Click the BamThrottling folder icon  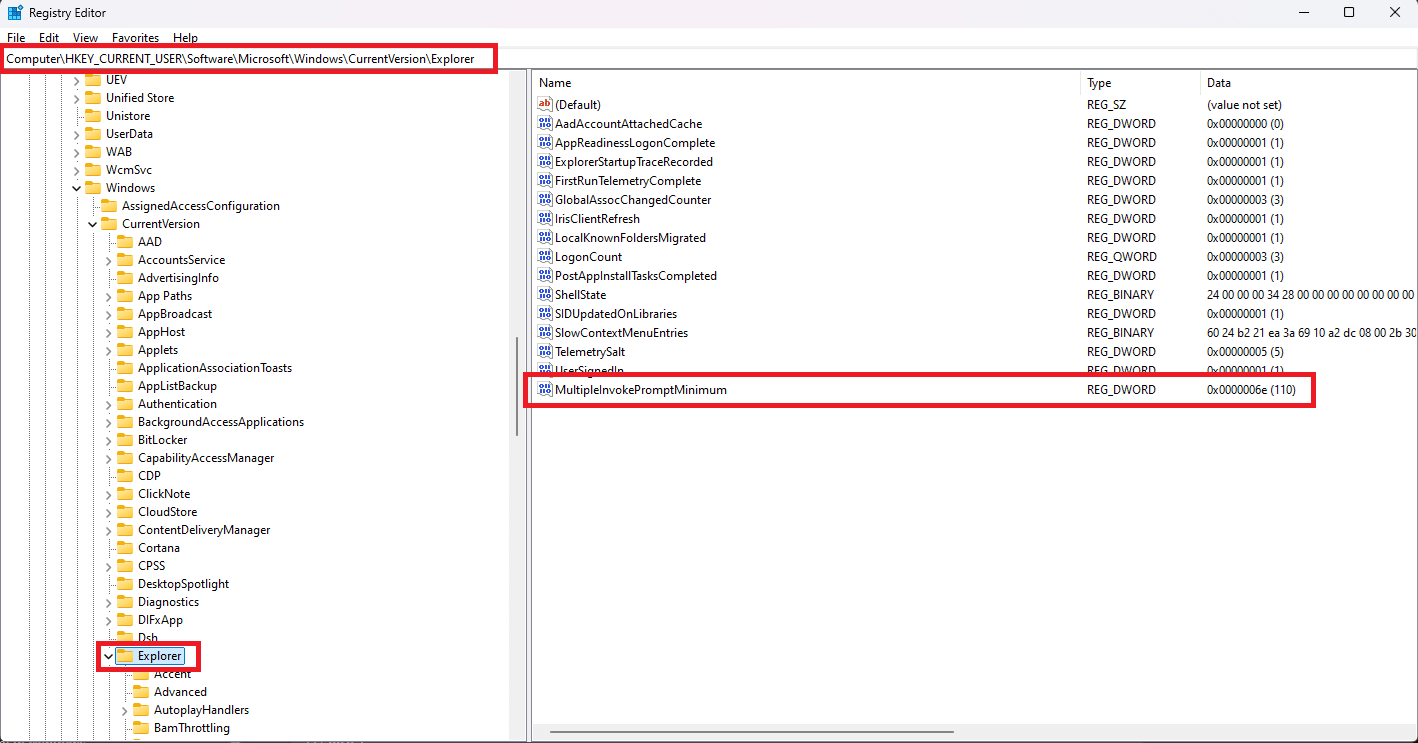[141, 728]
